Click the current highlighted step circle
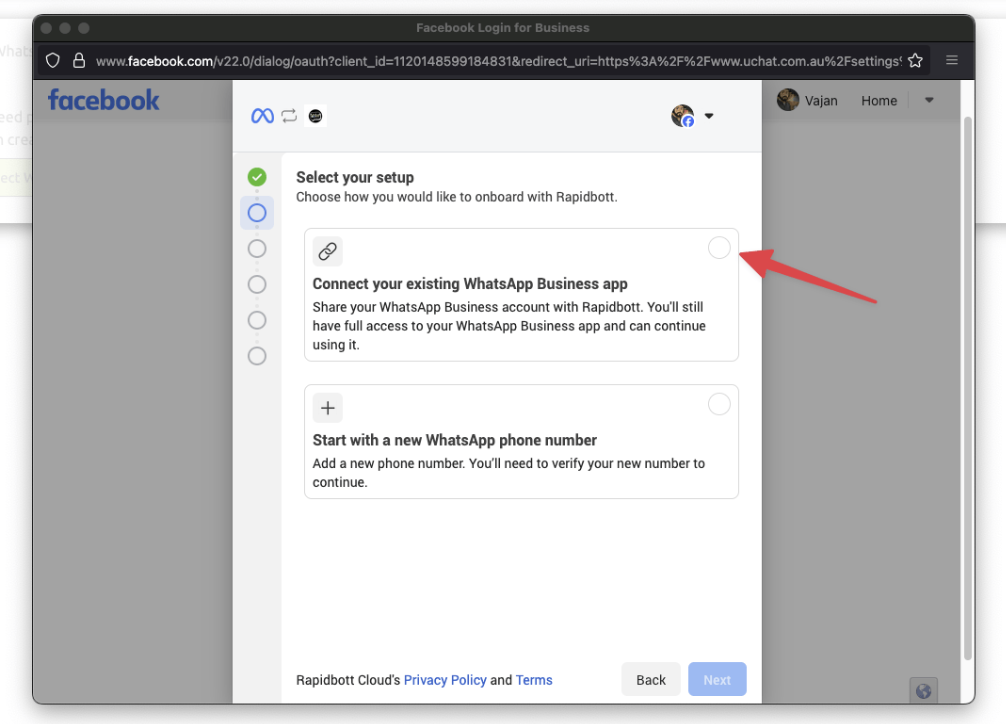The height and width of the screenshot is (724, 1006). click(257, 213)
